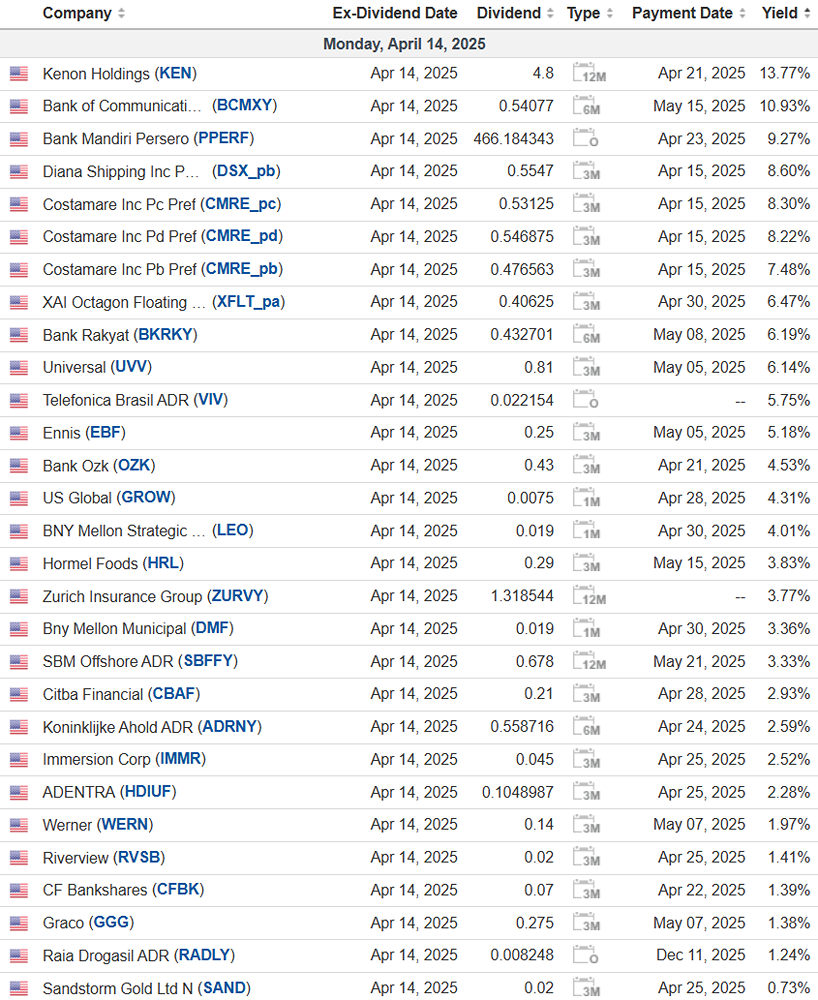This screenshot has height=1000, width=818.
Task: Click the 6M type icon for Koninklijke Ahold ADR
Action: 589,727
